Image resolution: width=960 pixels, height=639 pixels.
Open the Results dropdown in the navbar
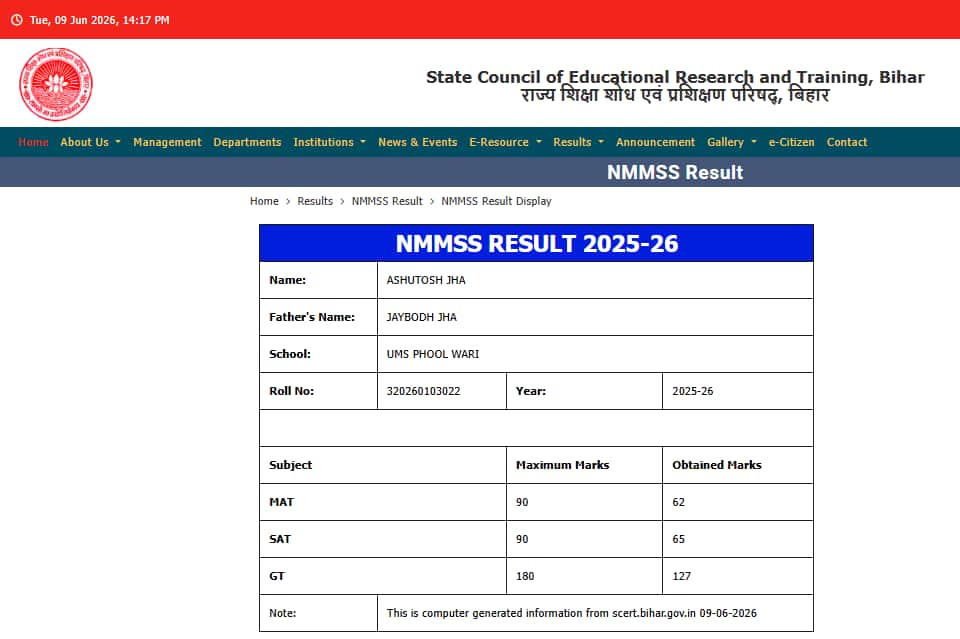[x=578, y=142]
